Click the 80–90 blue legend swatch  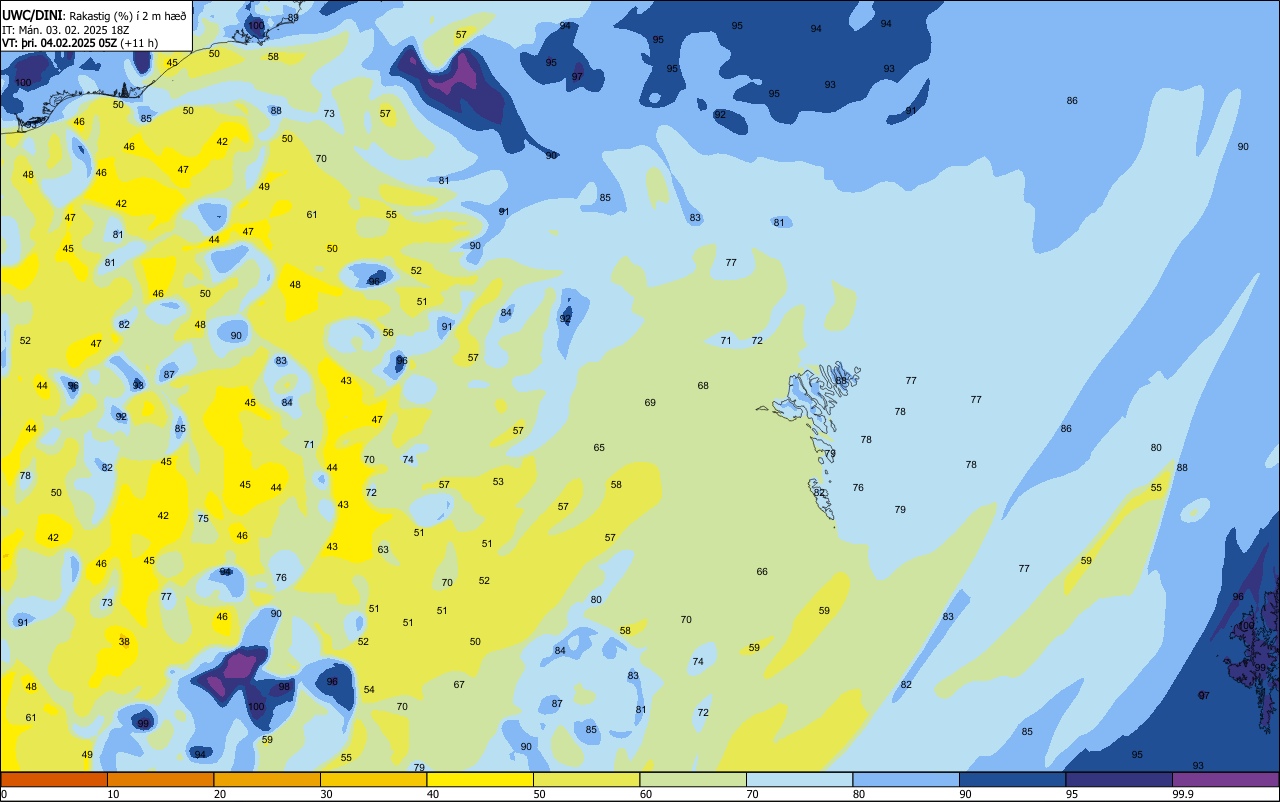(x=906, y=779)
